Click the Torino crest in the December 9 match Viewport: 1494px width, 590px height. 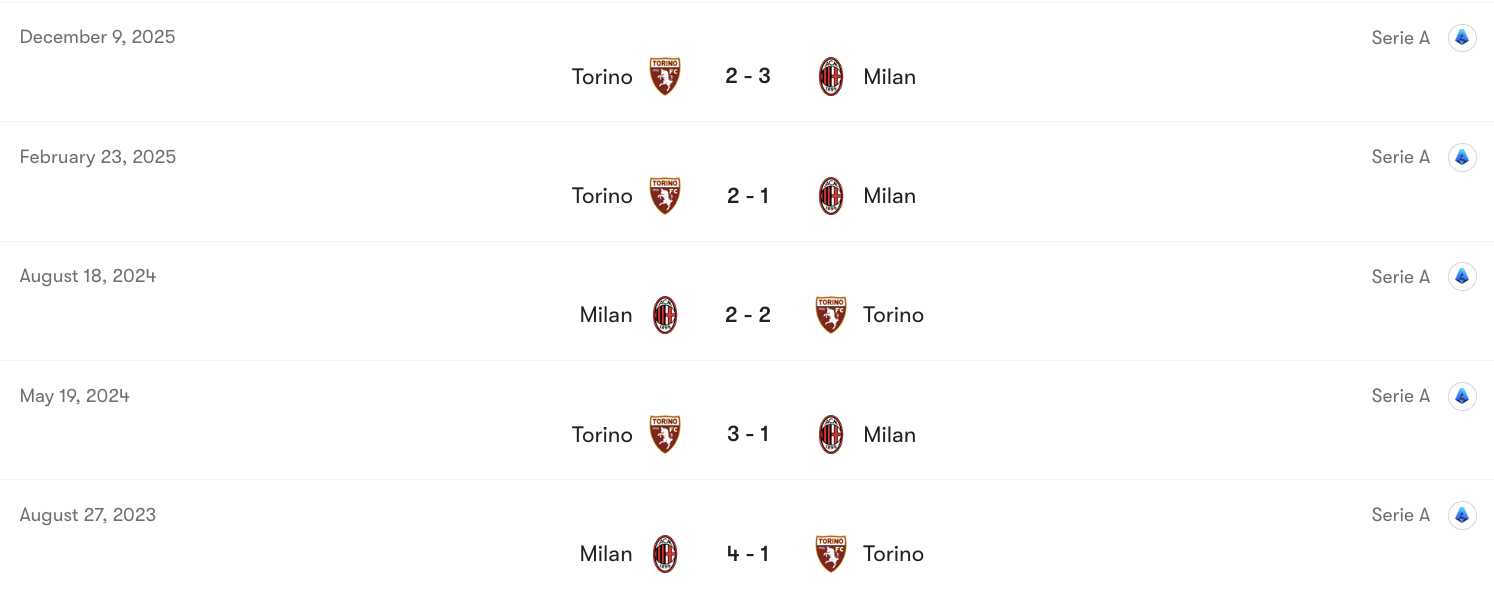point(663,76)
